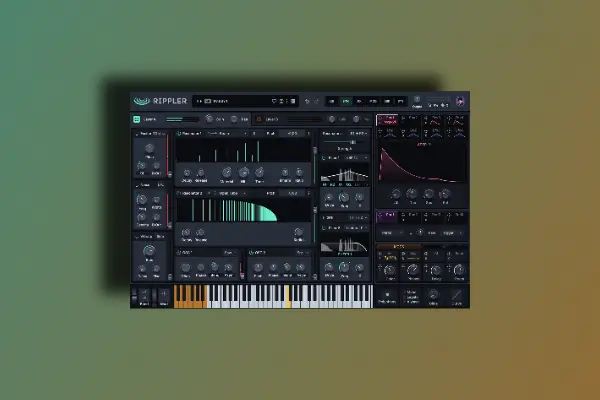600x400 pixels.
Task: Click the large knob in Mallet section
Action: point(149,148)
